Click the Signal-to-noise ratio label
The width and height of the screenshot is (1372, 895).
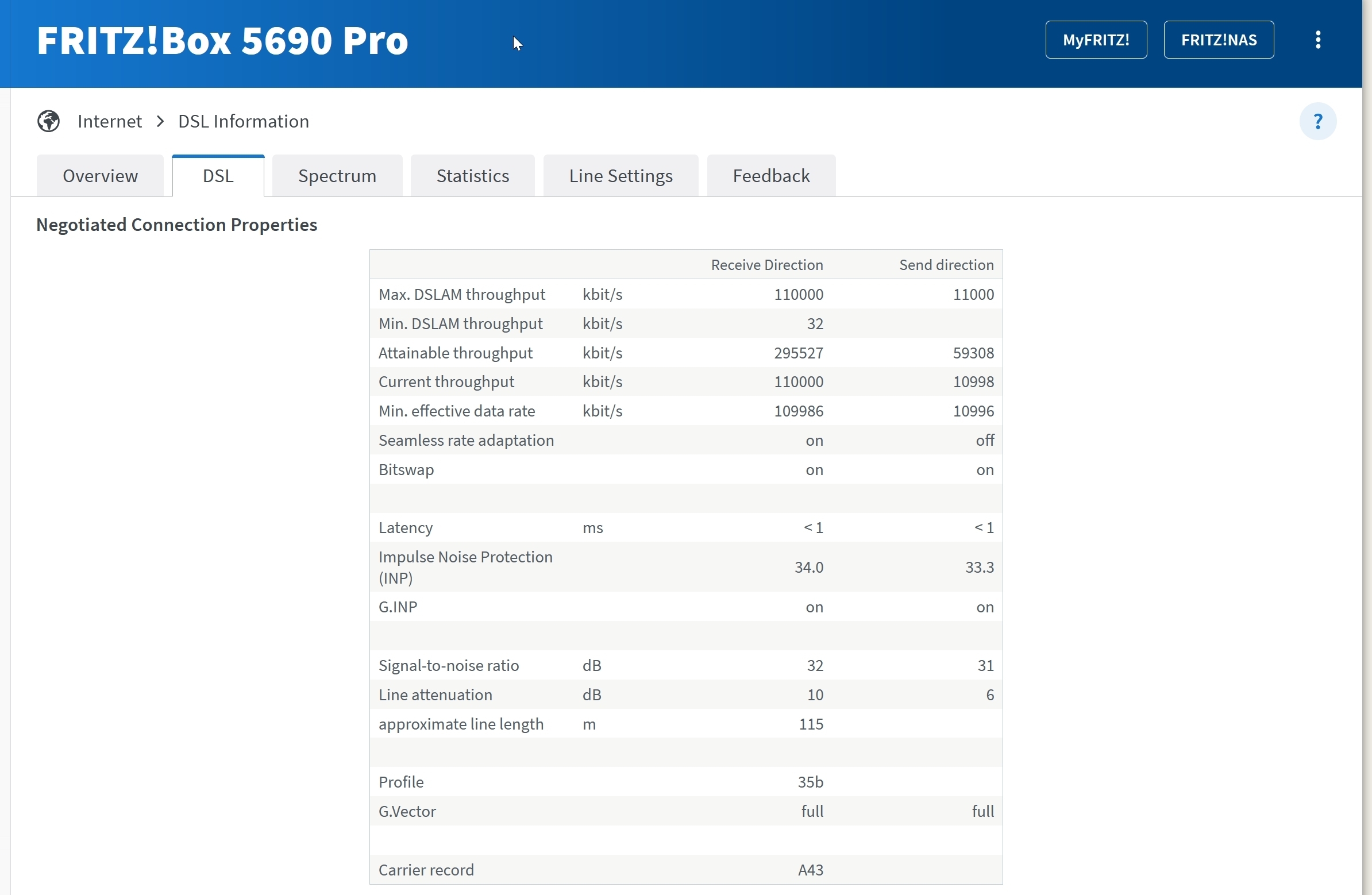[449, 666]
